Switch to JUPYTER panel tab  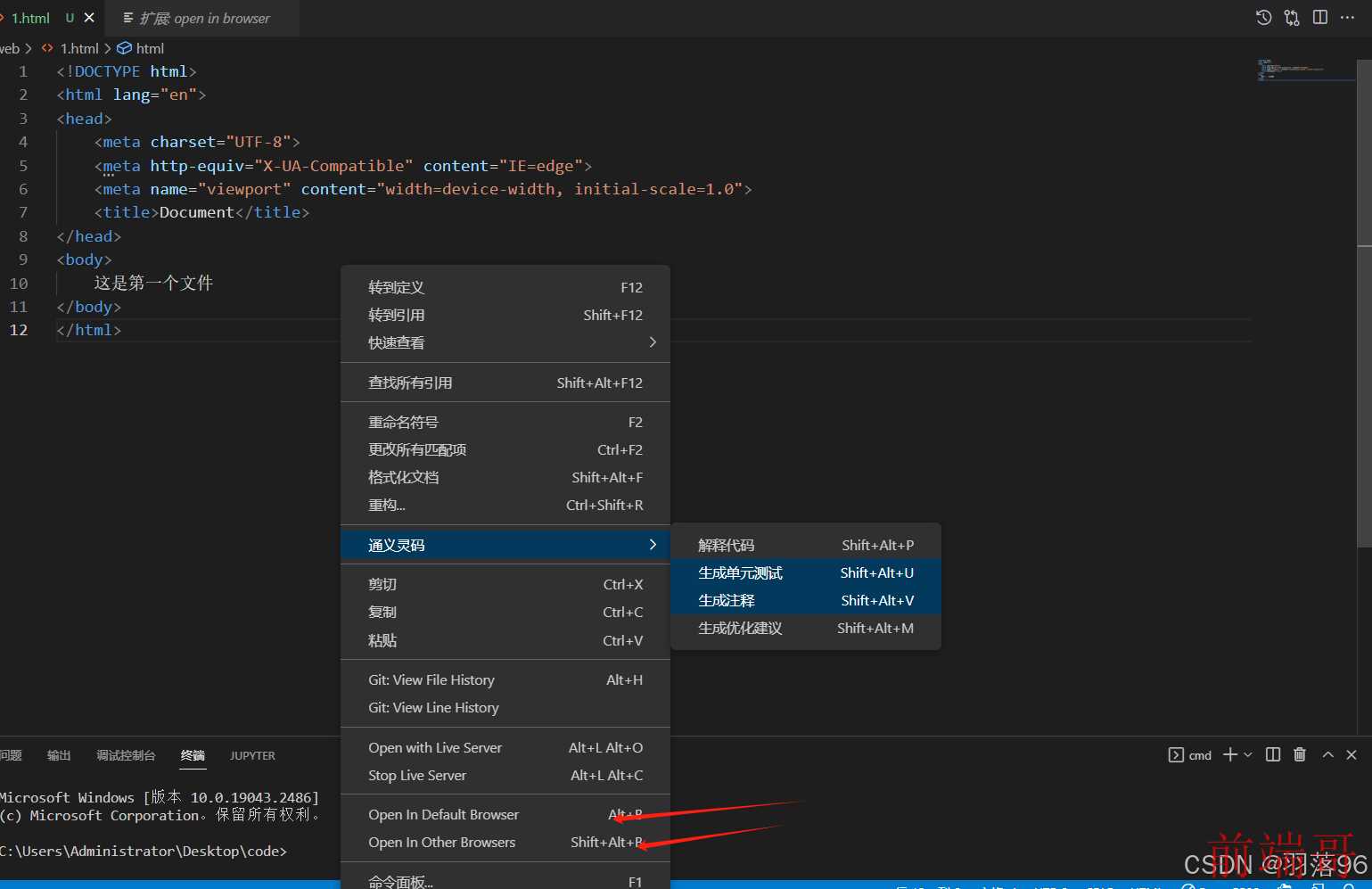[252, 755]
